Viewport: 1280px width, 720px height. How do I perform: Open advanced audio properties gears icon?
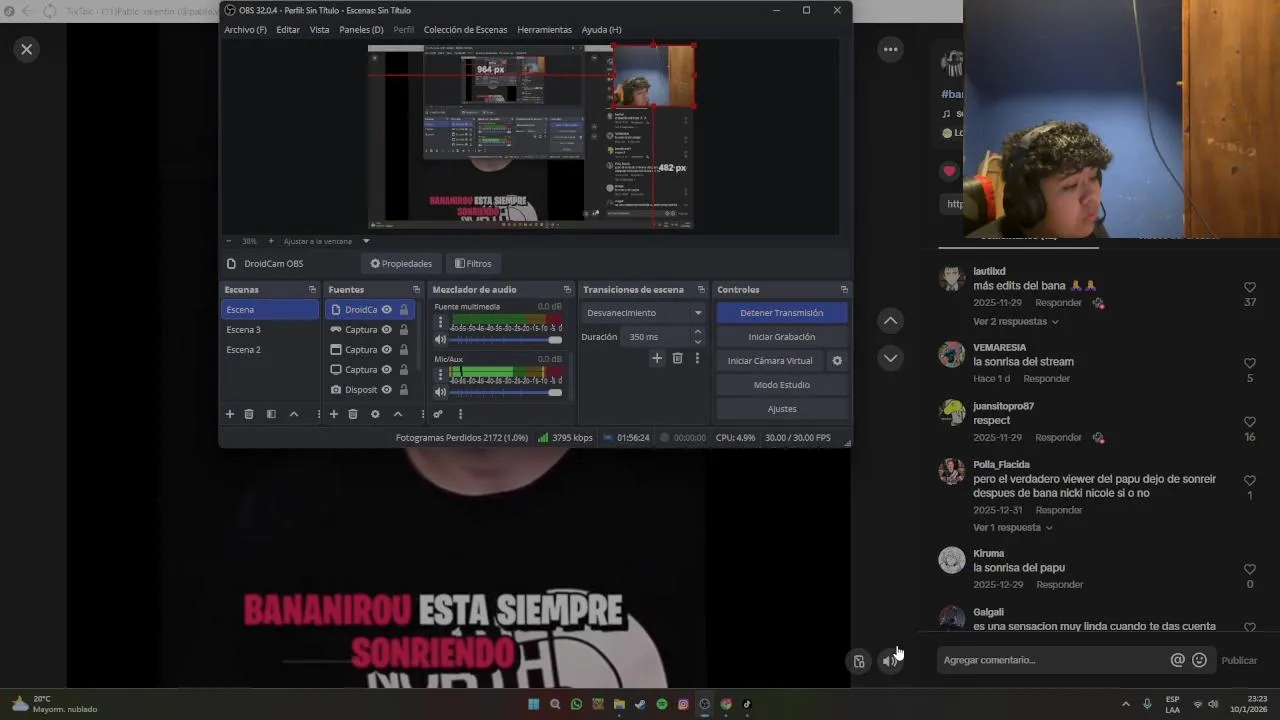(438, 414)
